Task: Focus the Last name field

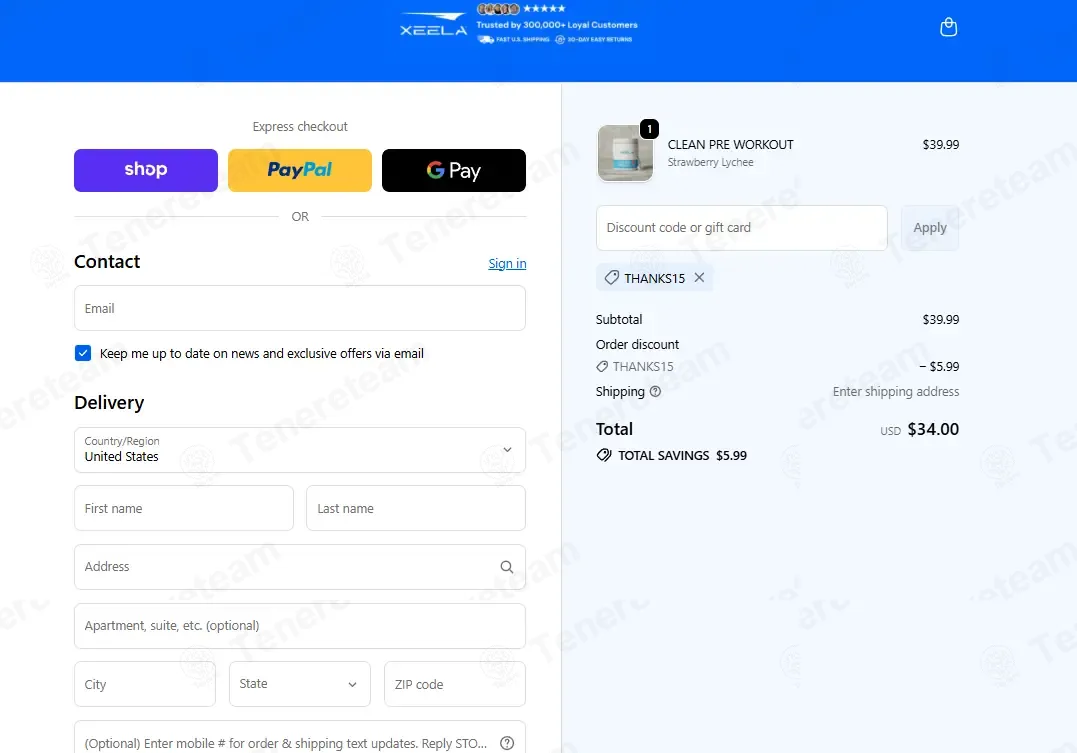Action: point(416,508)
